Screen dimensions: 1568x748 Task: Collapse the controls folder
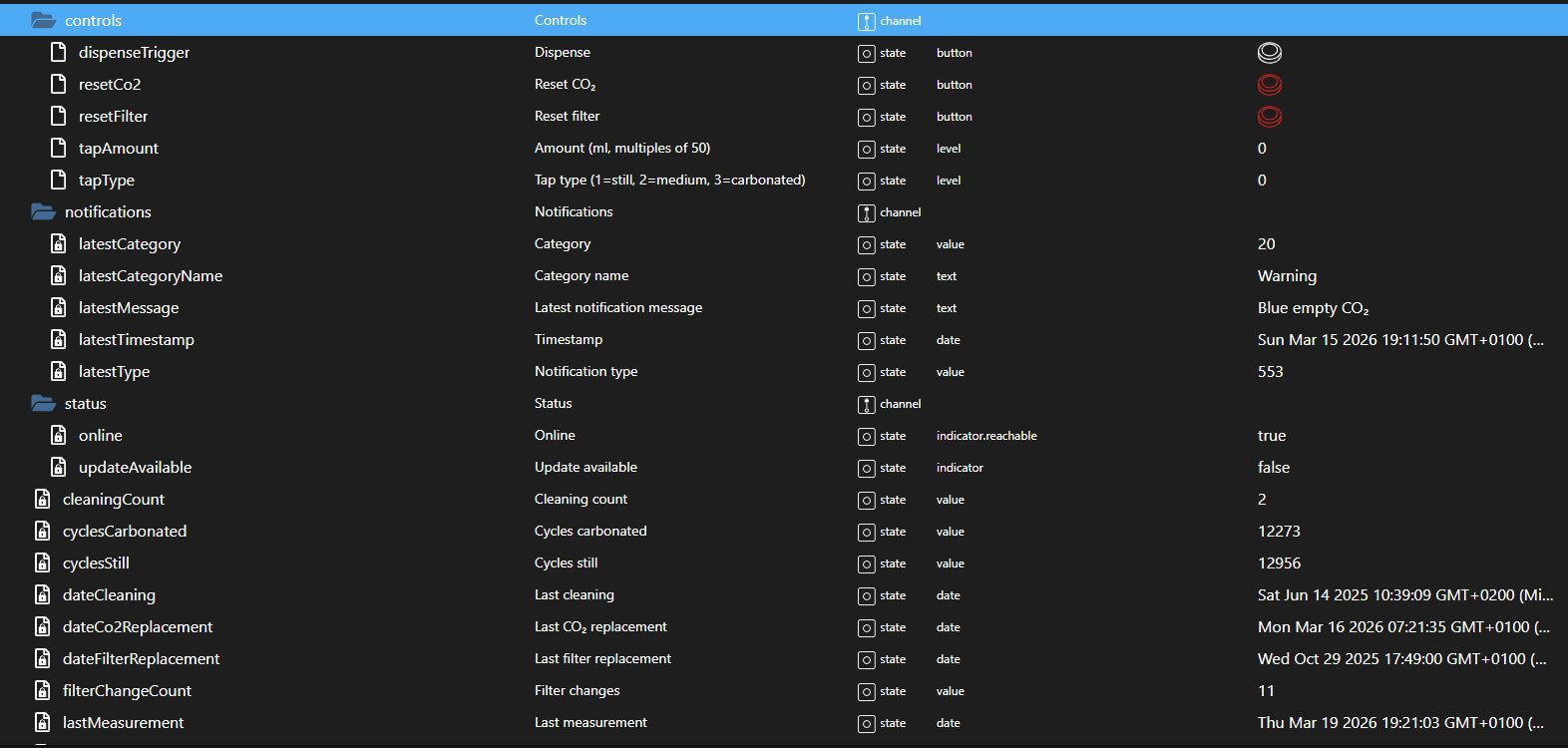[x=43, y=21]
